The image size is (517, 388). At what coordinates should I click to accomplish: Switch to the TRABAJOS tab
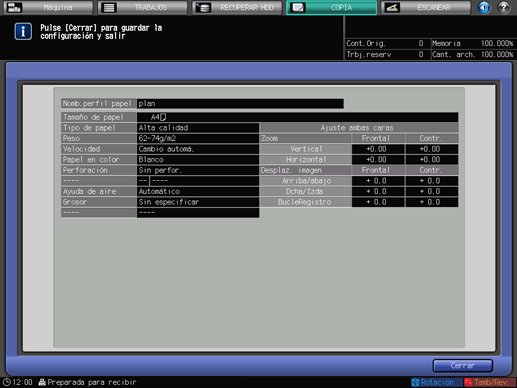[142, 7]
